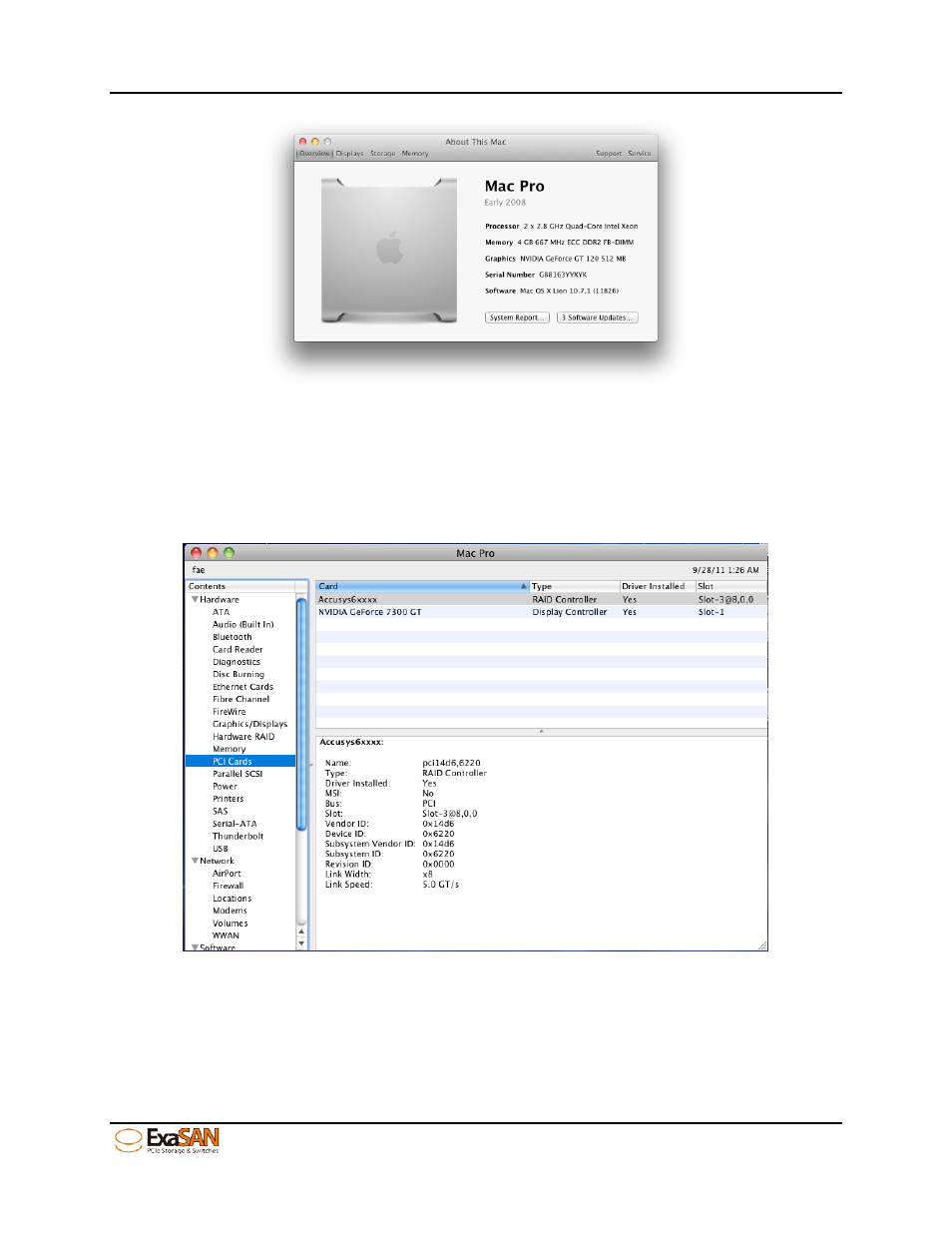Screen dimensions: 952x1233
Task: Sort by the Card column header
Action: [422, 587]
